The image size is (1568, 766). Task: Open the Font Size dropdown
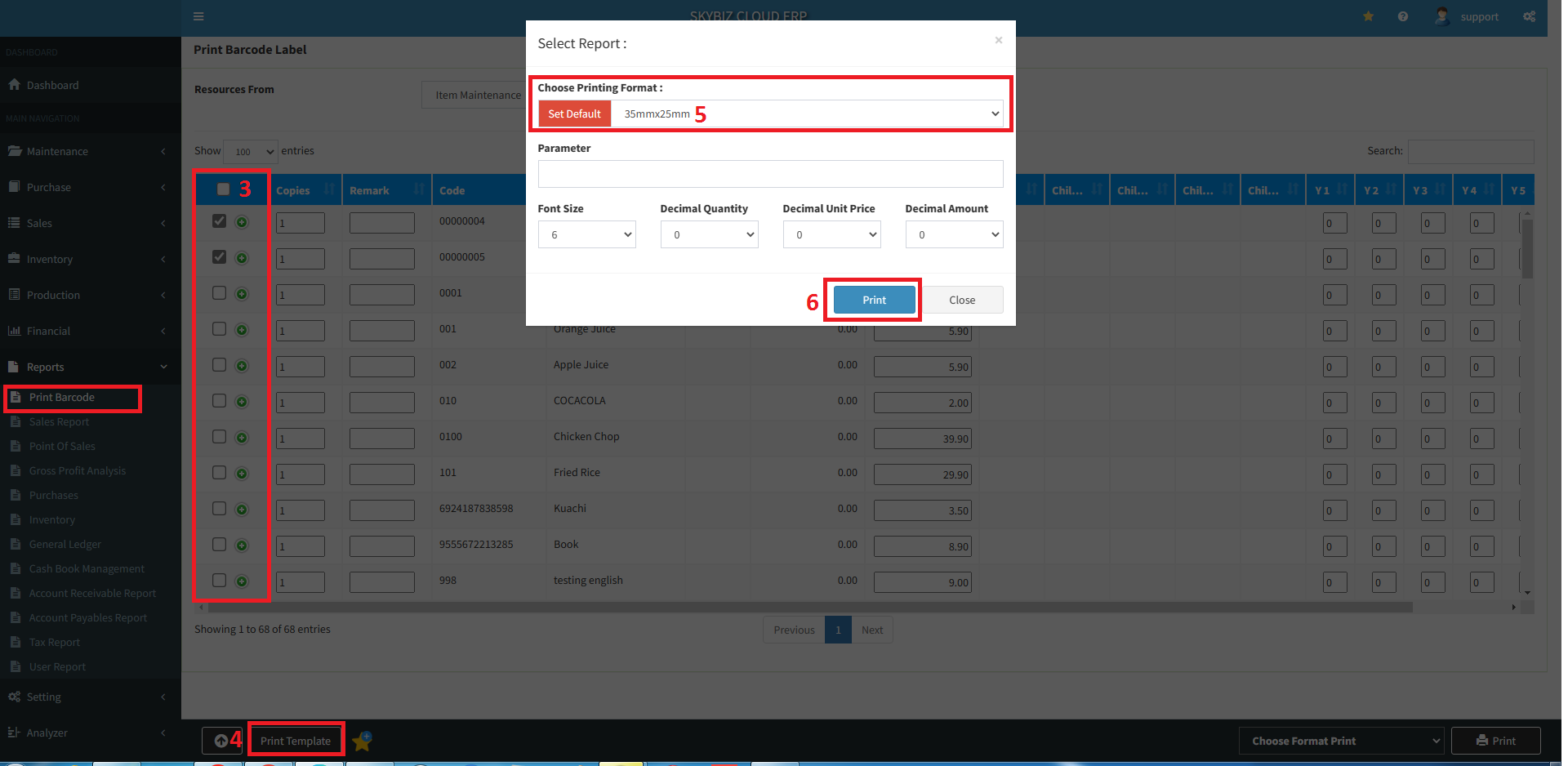tap(586, 234)
